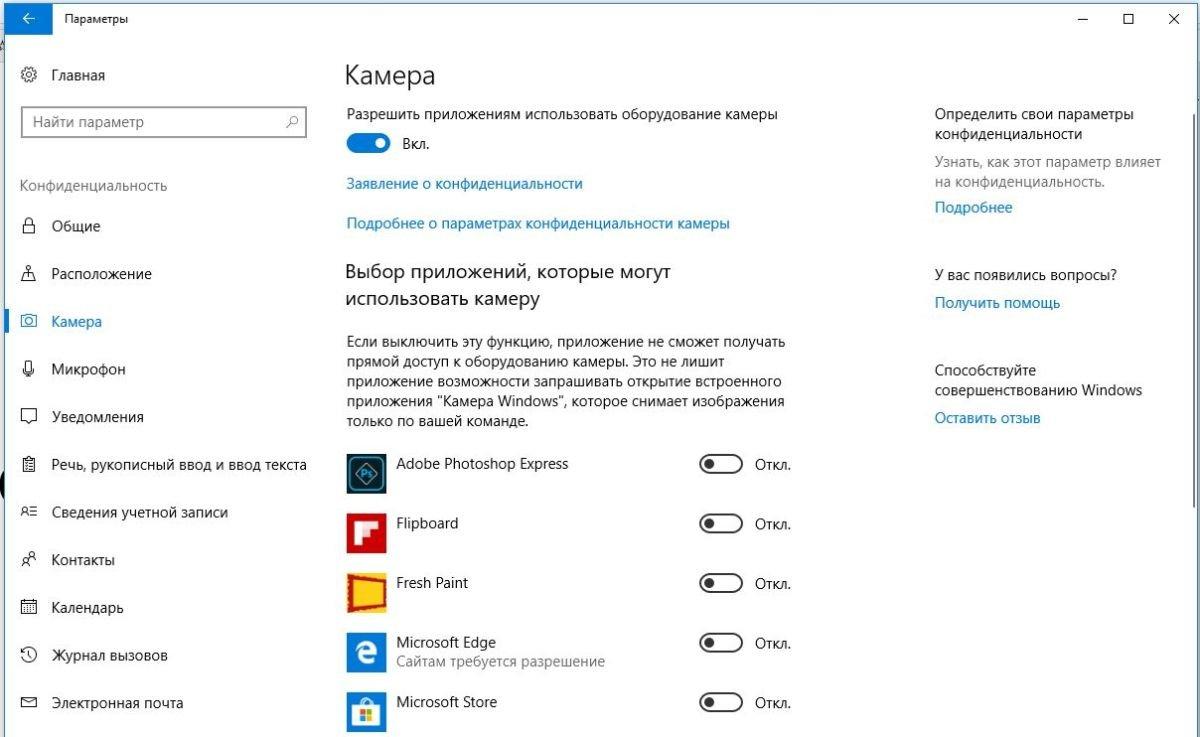Screen dimensions: 1200x737
Task: Open Заявление о конфиденциальности link
Action: [x=464, y=184]
